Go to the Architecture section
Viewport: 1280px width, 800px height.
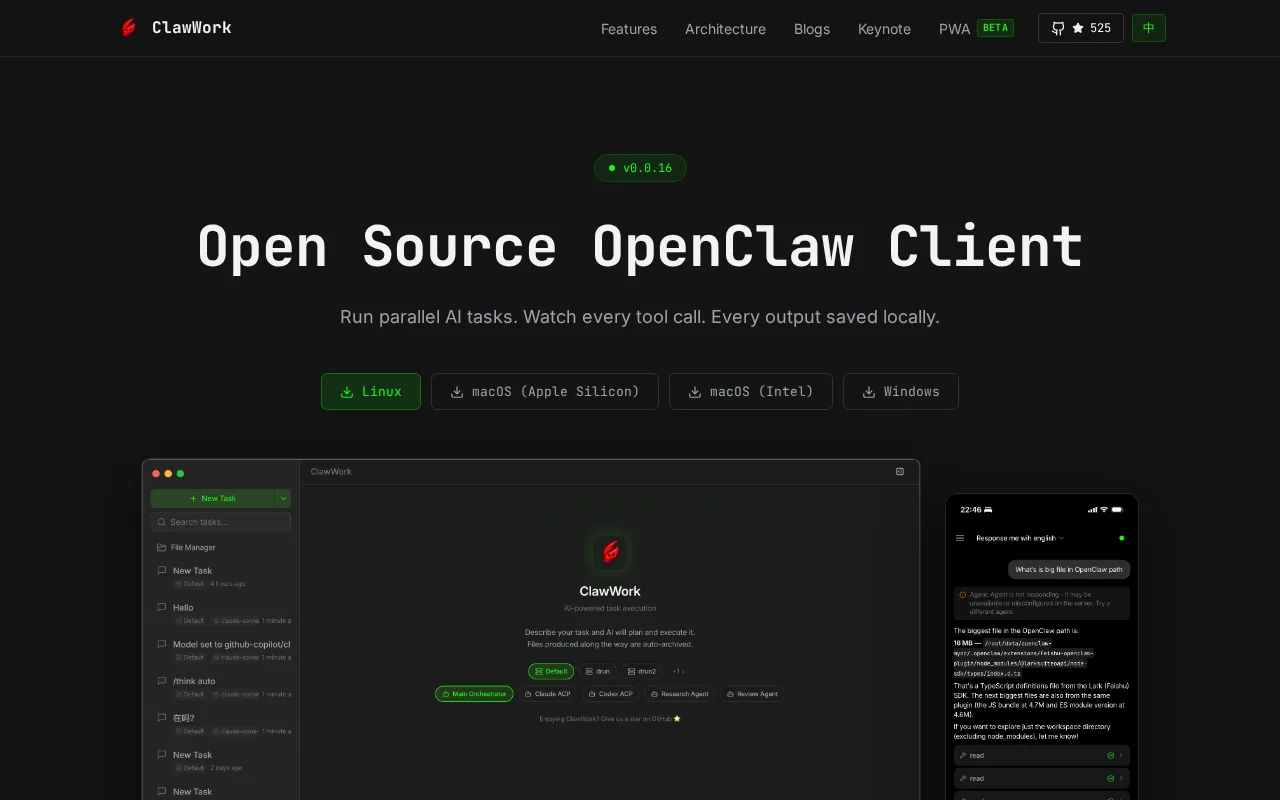725,29
